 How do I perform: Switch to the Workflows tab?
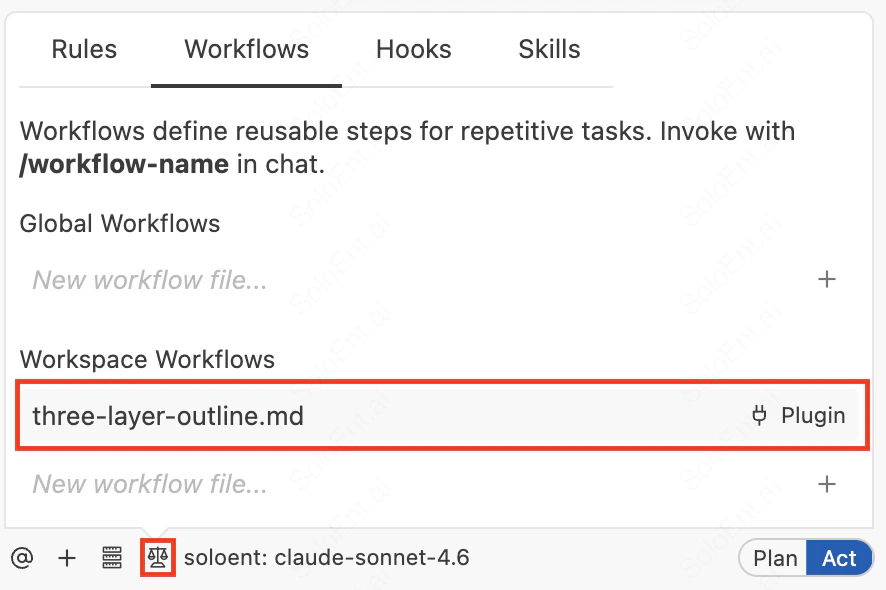[x=246, y=49]
